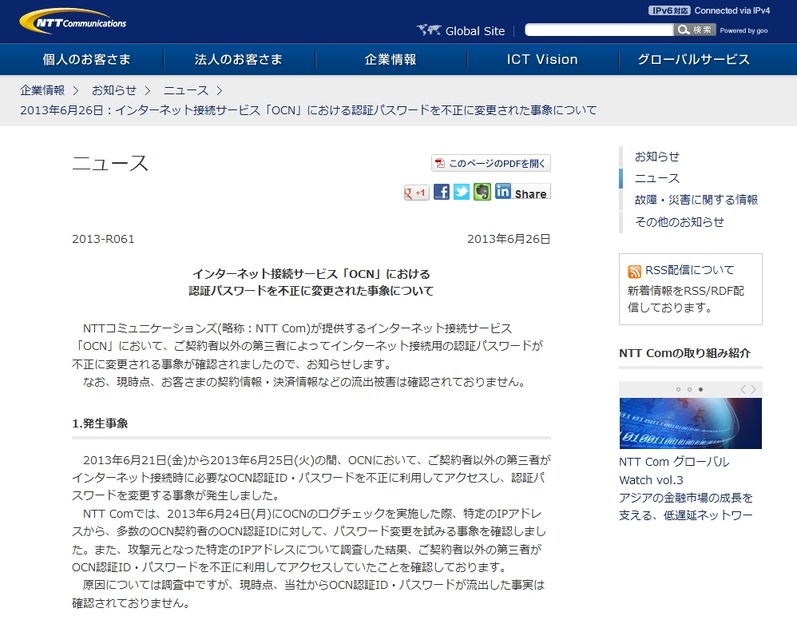Select the second carousel dot indicator
This screenshot has height=620, width=797.
click(x=689, y=388)
